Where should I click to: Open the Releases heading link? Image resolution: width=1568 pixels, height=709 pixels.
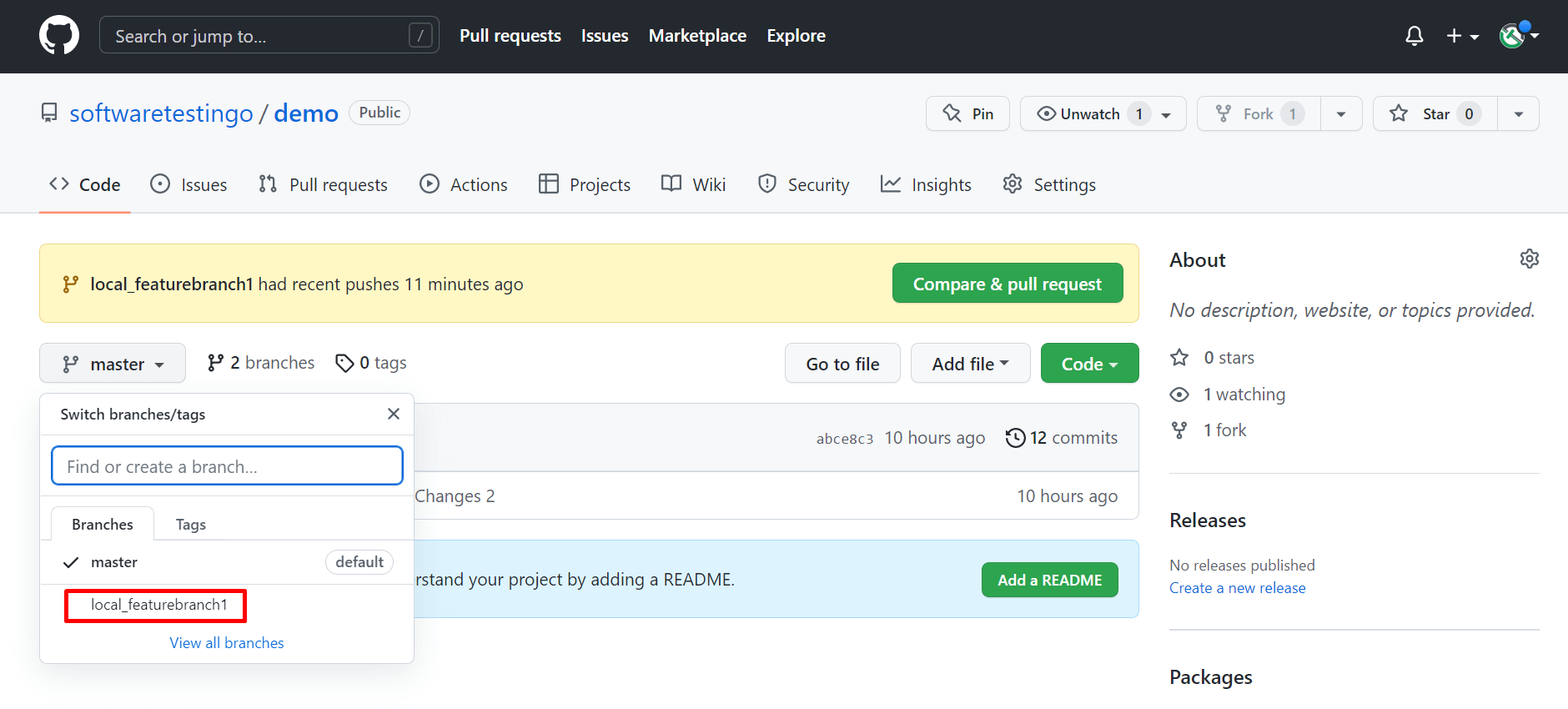click(x=1208, y=520)
